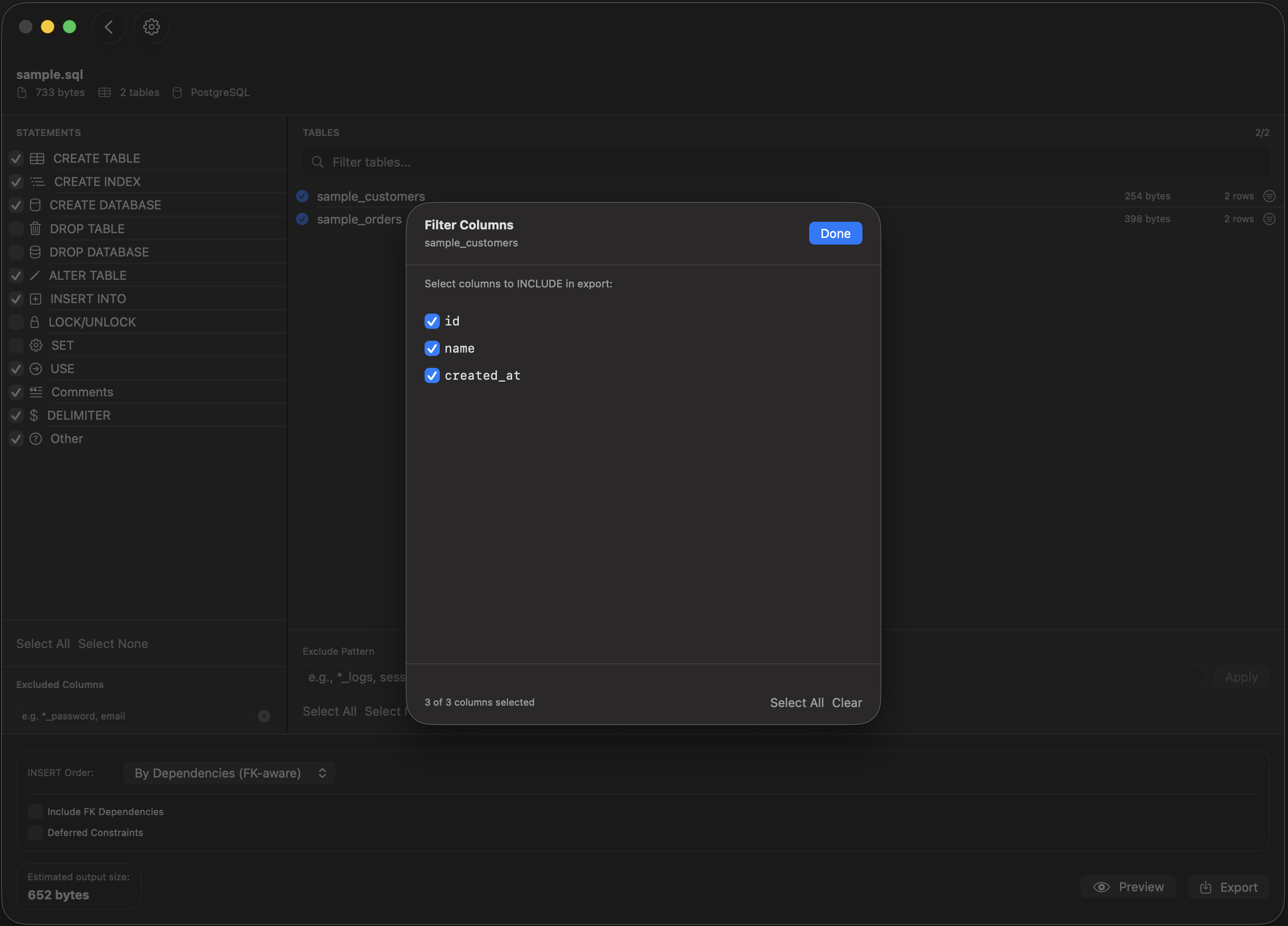This screenshot has height=926, width=1288.
Task: Click the back arrow at the top
Action: pos(109,26)
